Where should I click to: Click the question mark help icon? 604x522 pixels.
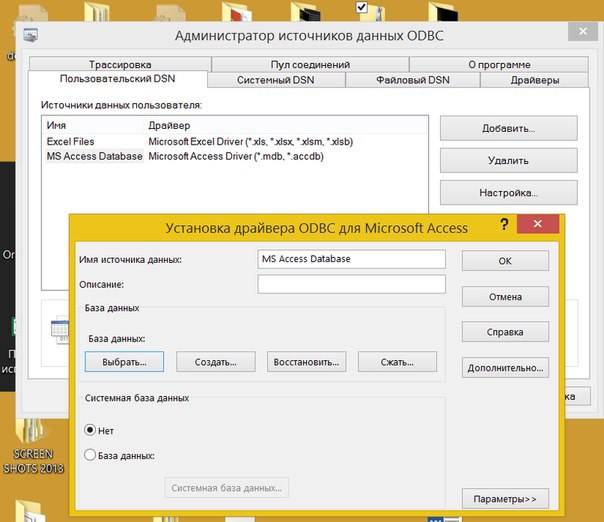coord(504,224)
